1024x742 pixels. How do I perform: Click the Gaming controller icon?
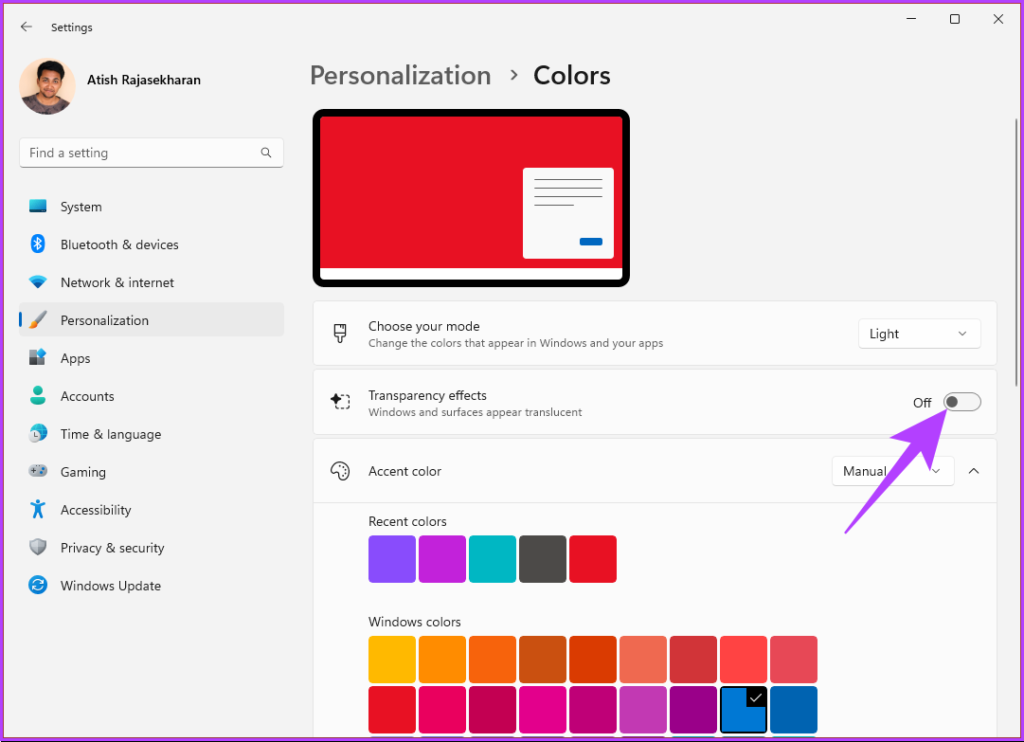tap(38, 472)
